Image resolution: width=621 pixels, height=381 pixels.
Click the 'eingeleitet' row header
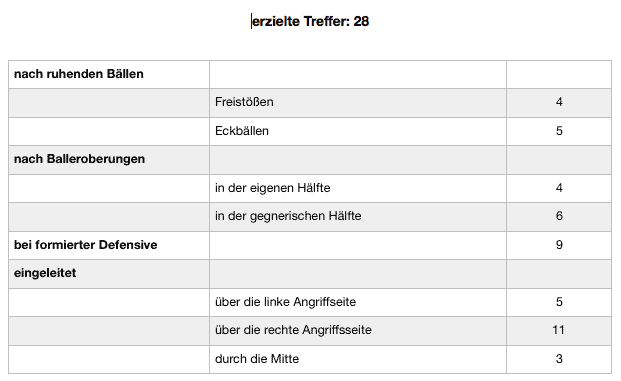tap(109, 274)
